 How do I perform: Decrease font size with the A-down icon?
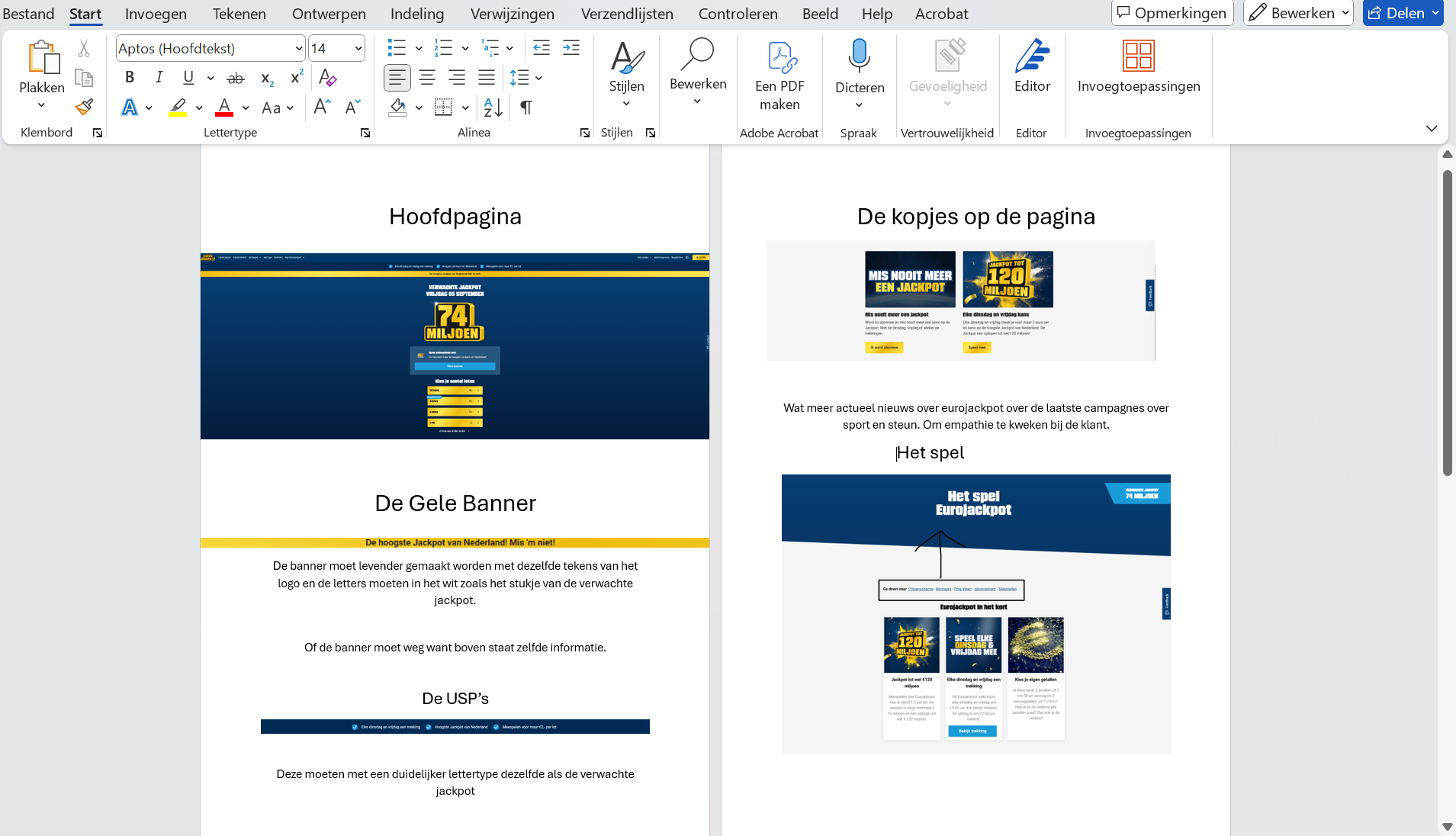352,108
